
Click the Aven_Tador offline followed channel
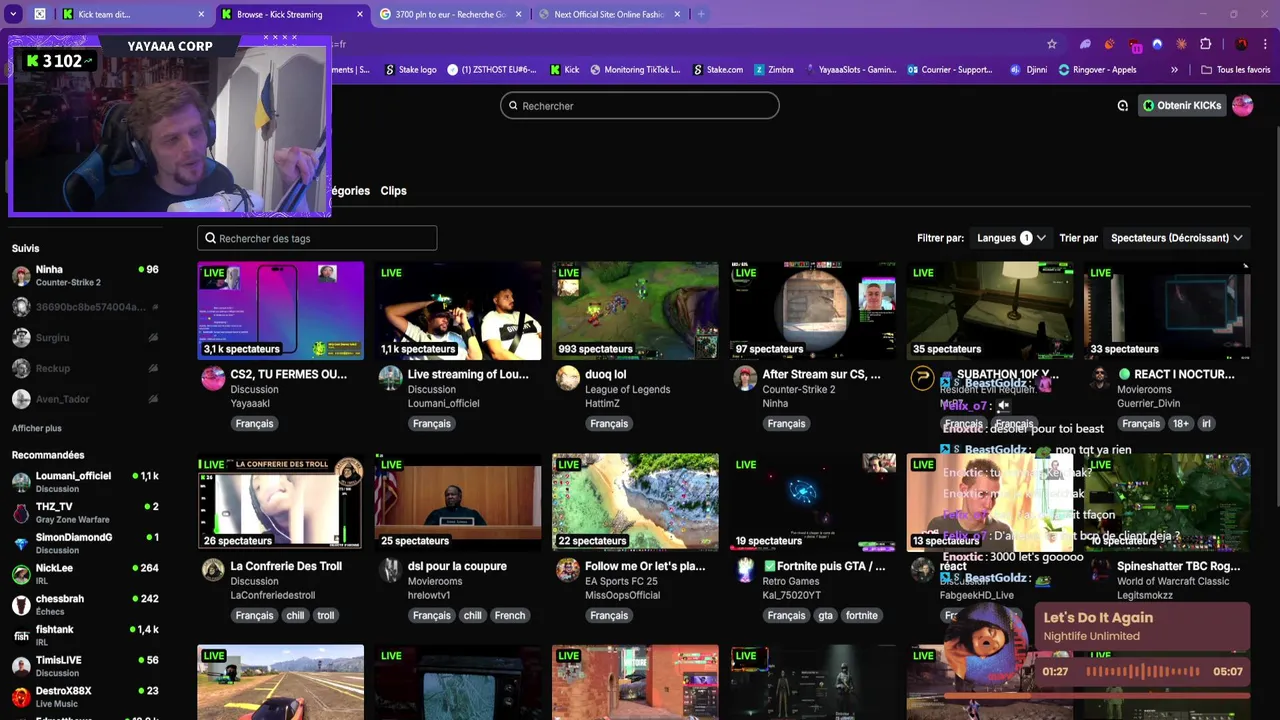point(85,399)
